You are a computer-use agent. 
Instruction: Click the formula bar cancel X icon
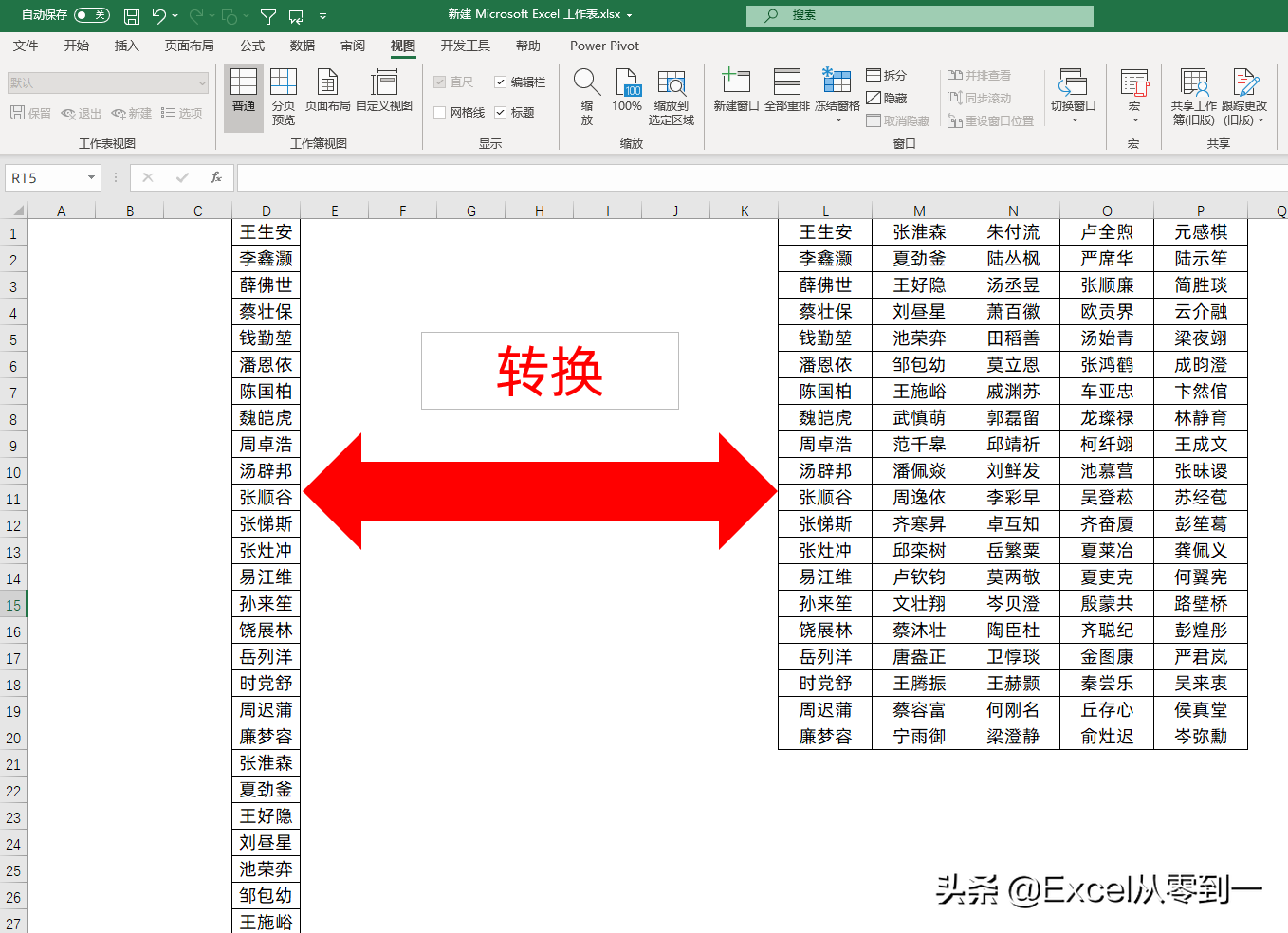148,177
